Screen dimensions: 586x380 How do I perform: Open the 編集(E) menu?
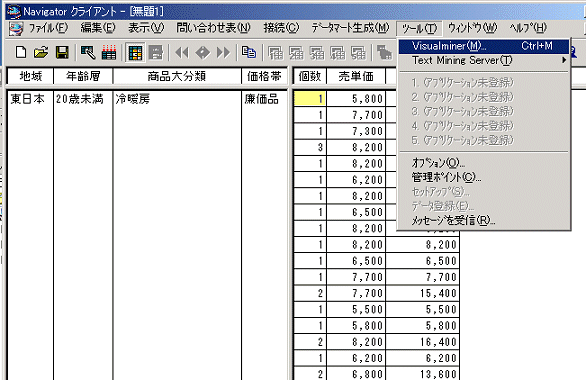(98, 28)
